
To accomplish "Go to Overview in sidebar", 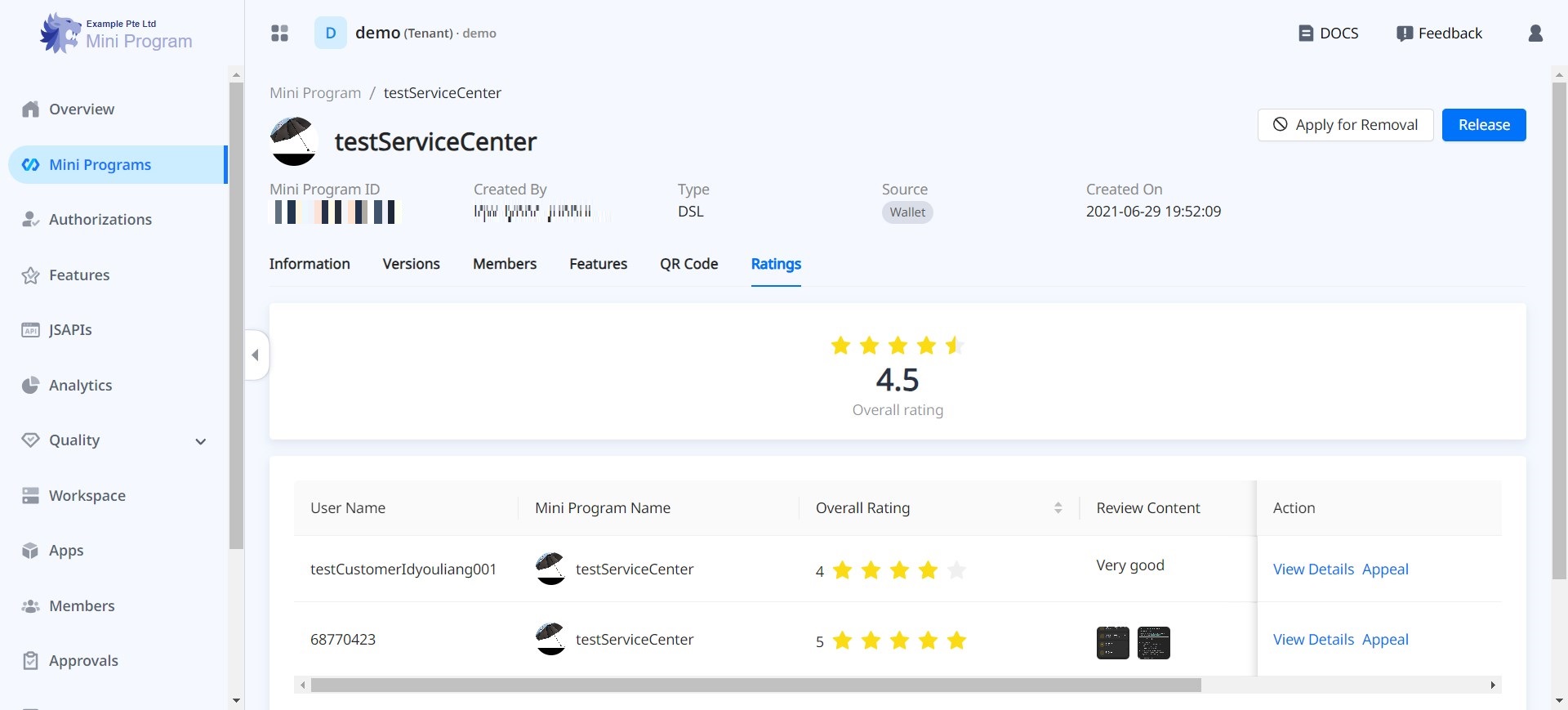I will (x=82, y=109).
